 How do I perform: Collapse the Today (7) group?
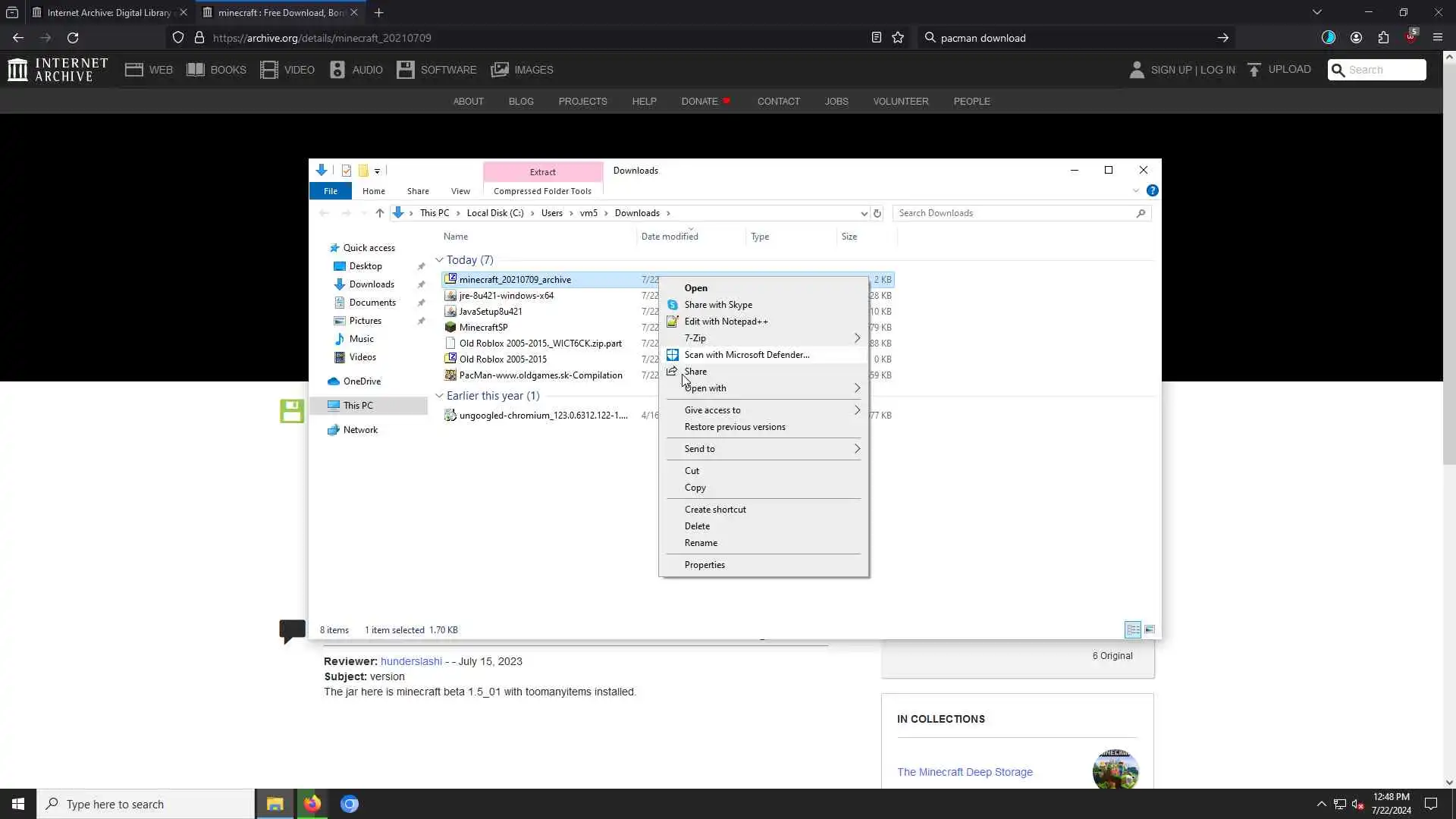pos(439,260)
